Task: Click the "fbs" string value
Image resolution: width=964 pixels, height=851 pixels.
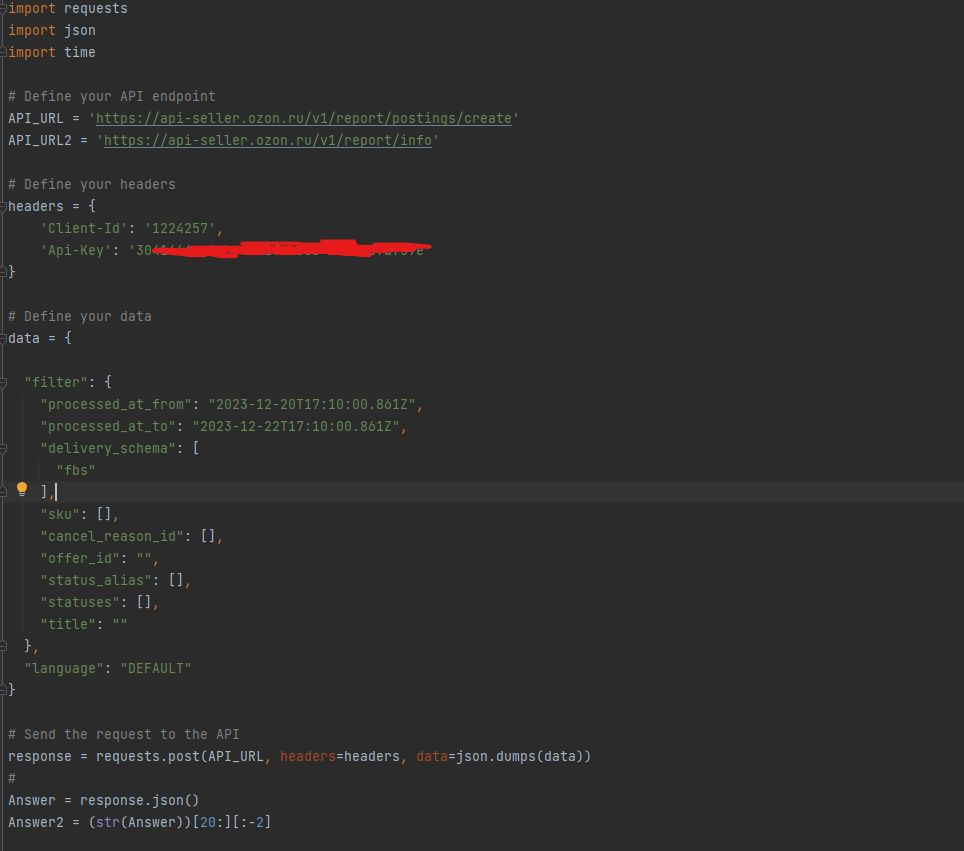Action: pos(76,470)
